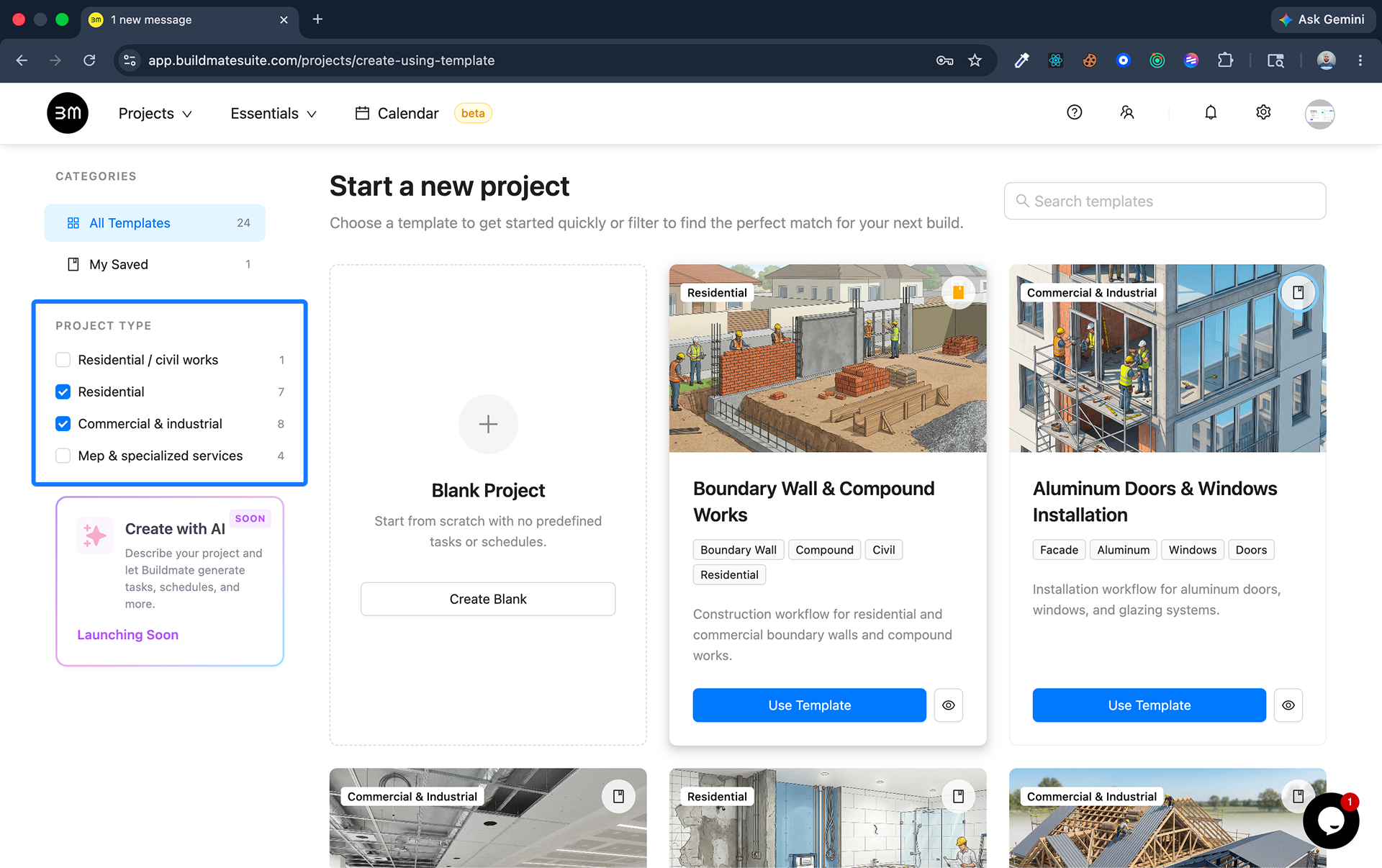Open the password key icon in address bar

[944, 60]
